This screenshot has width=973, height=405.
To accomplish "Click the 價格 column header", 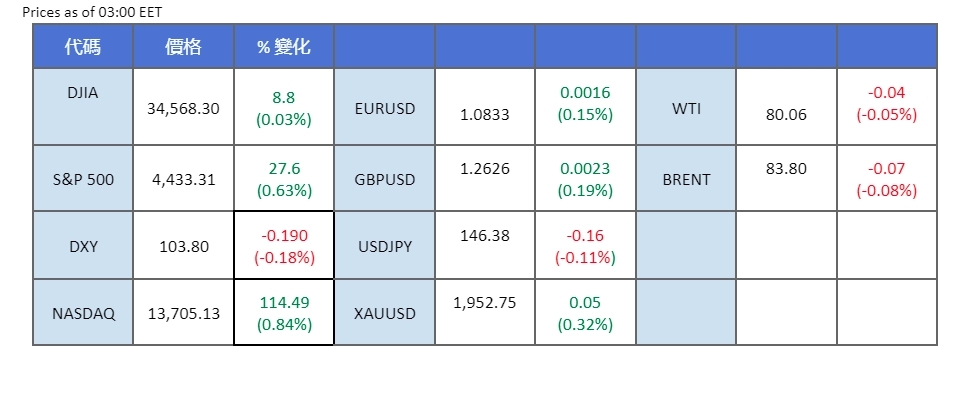I will [183, 47].
